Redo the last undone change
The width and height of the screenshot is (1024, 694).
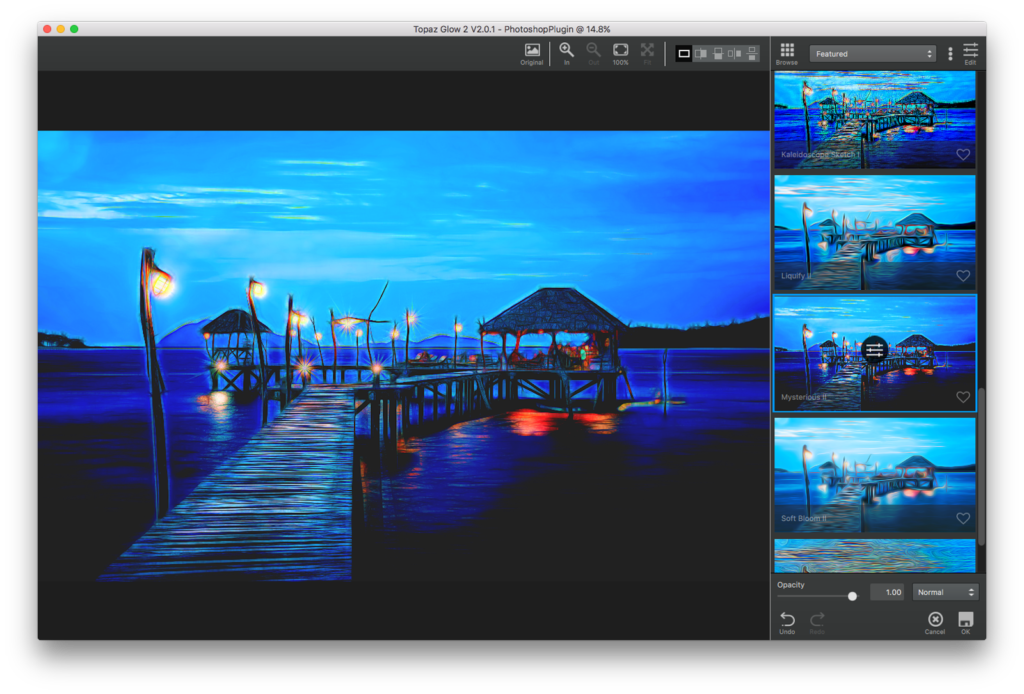click(x=817, y=622)
